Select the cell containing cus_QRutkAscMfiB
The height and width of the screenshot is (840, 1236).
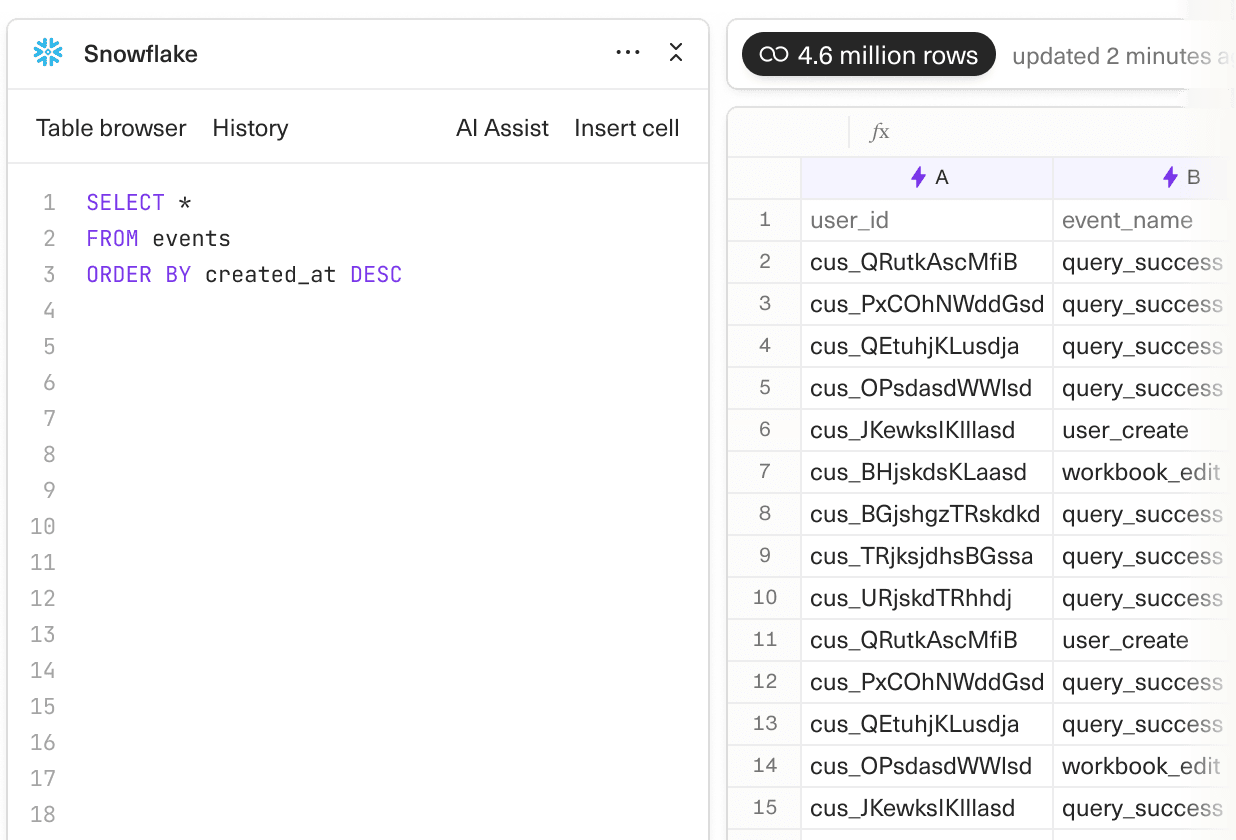pyautogui.click(x=926, y=262)
